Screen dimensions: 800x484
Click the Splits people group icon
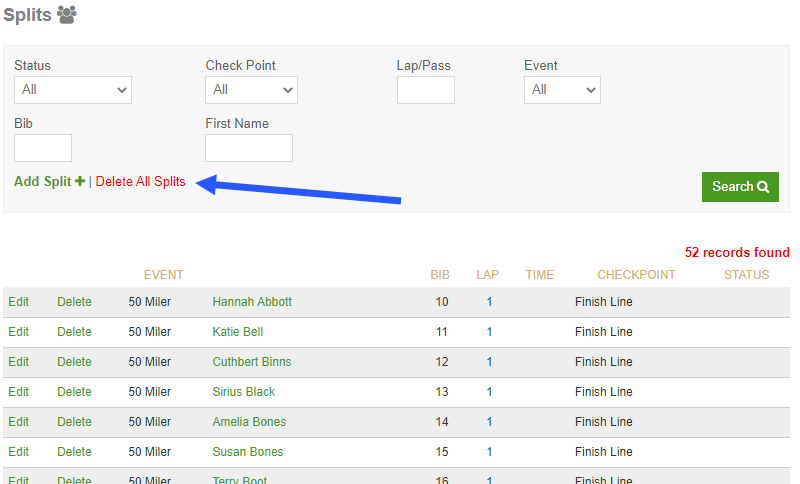pyautogui.click(x=66, y=15)
